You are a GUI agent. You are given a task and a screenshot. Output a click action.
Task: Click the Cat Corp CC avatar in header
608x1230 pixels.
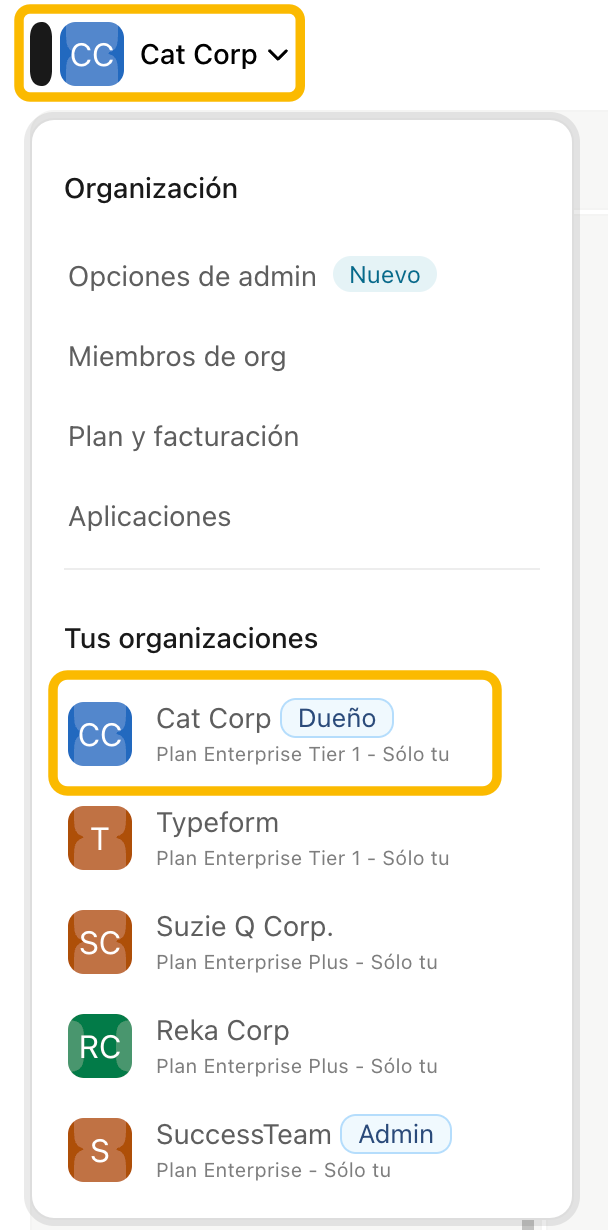92,54
